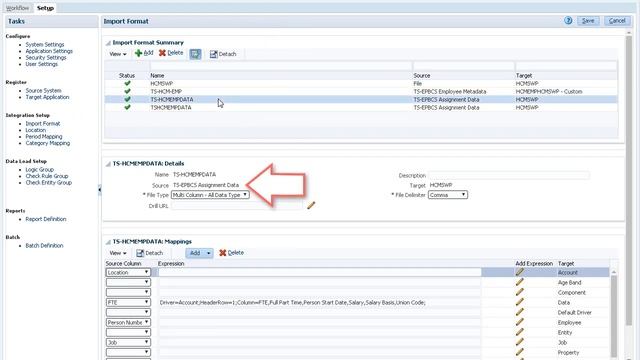This screenshot has height=360, width=640.
Task: Open the expression editor for the Job row
Action: point(520,342)
